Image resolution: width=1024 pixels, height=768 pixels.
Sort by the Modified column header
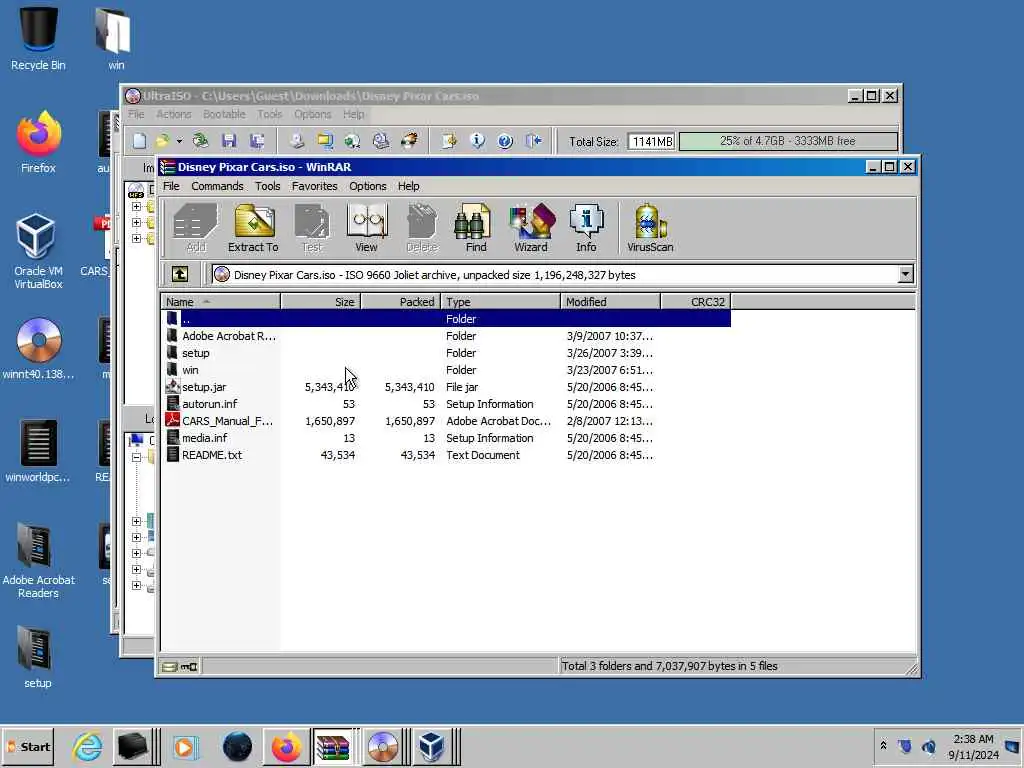click(611, 302)
